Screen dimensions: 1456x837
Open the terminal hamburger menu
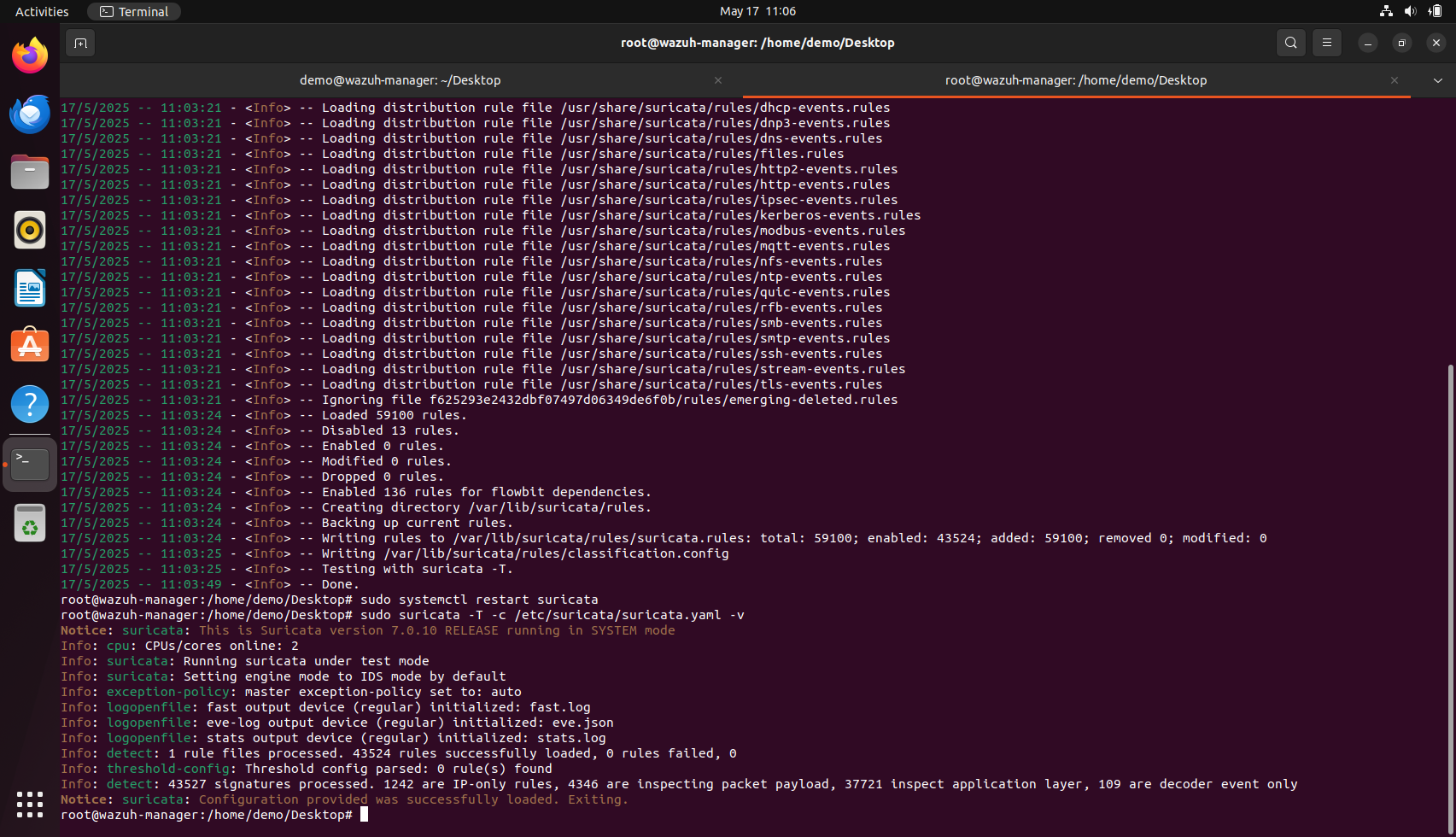pyautogui.click(x=1327, y=43)
